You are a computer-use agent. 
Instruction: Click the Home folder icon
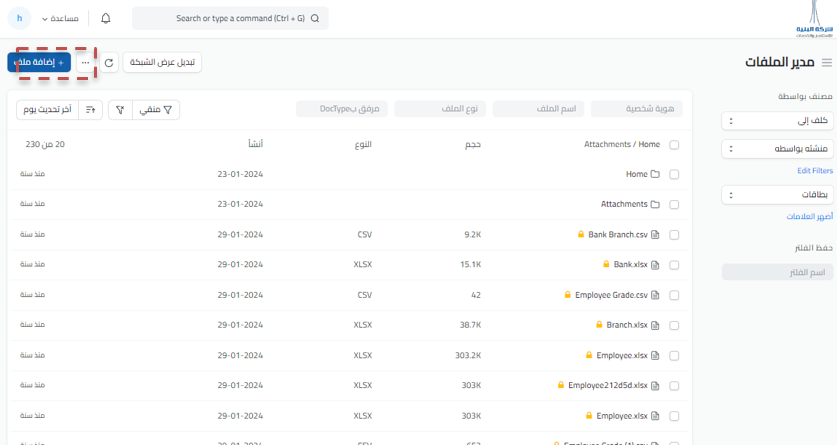coord(655,174)
